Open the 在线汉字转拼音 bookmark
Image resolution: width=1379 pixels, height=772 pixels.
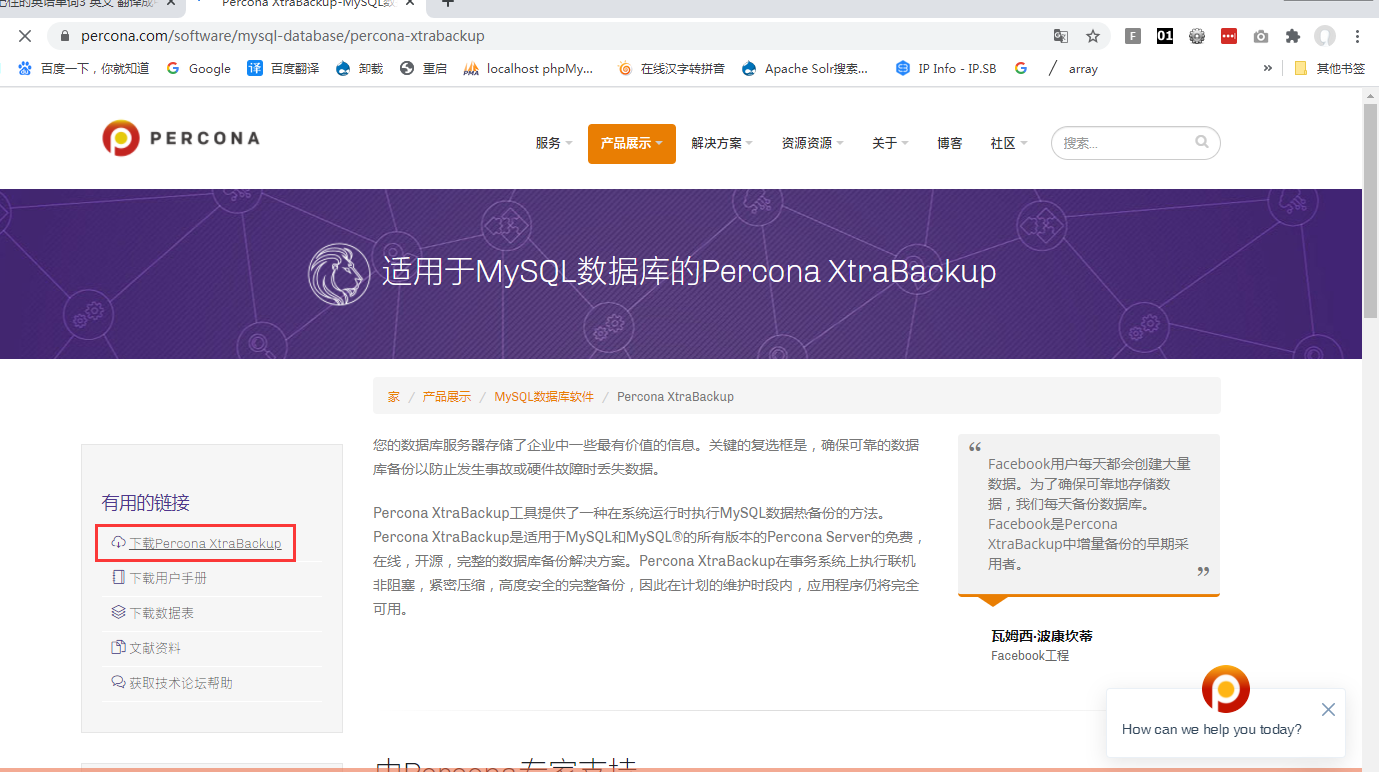[x=671, y=68]
